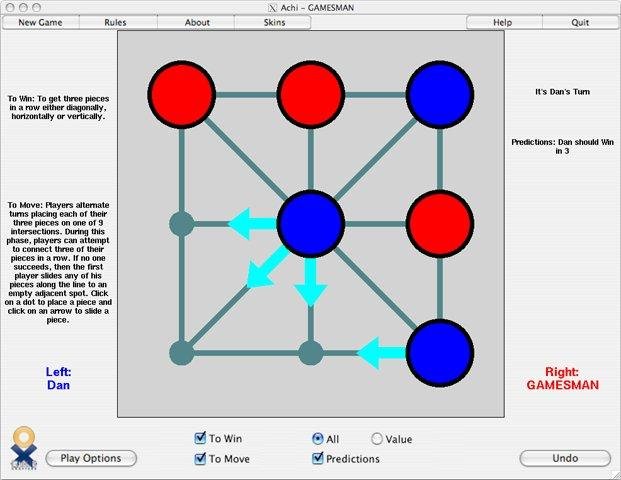Click the red piece at top-middle
The height and width of the screenshot is (480, 621).
[x=310, y=95]
